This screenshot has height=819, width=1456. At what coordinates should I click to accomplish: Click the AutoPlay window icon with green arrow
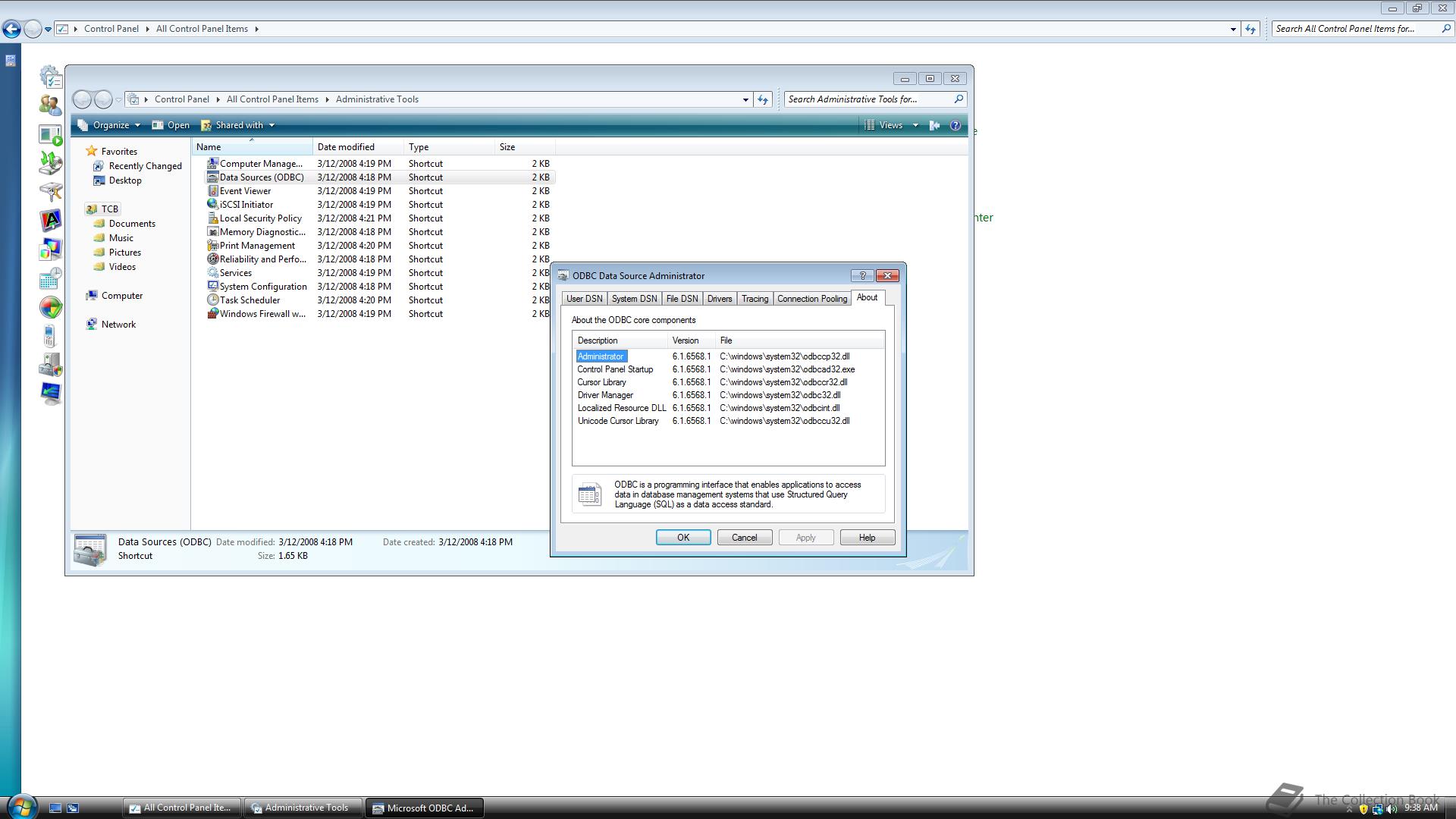coord(50,134)
